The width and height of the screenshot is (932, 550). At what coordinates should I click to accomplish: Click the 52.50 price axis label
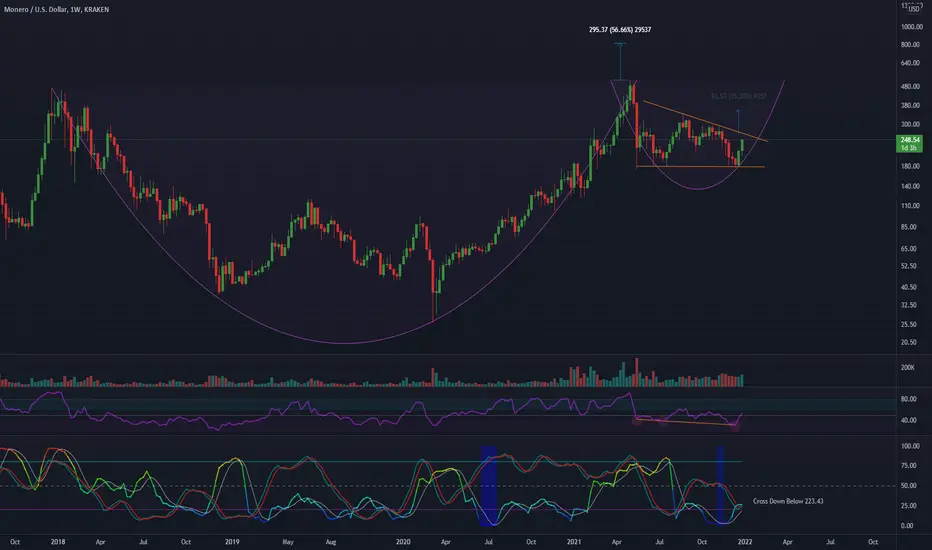click(909, 266)
